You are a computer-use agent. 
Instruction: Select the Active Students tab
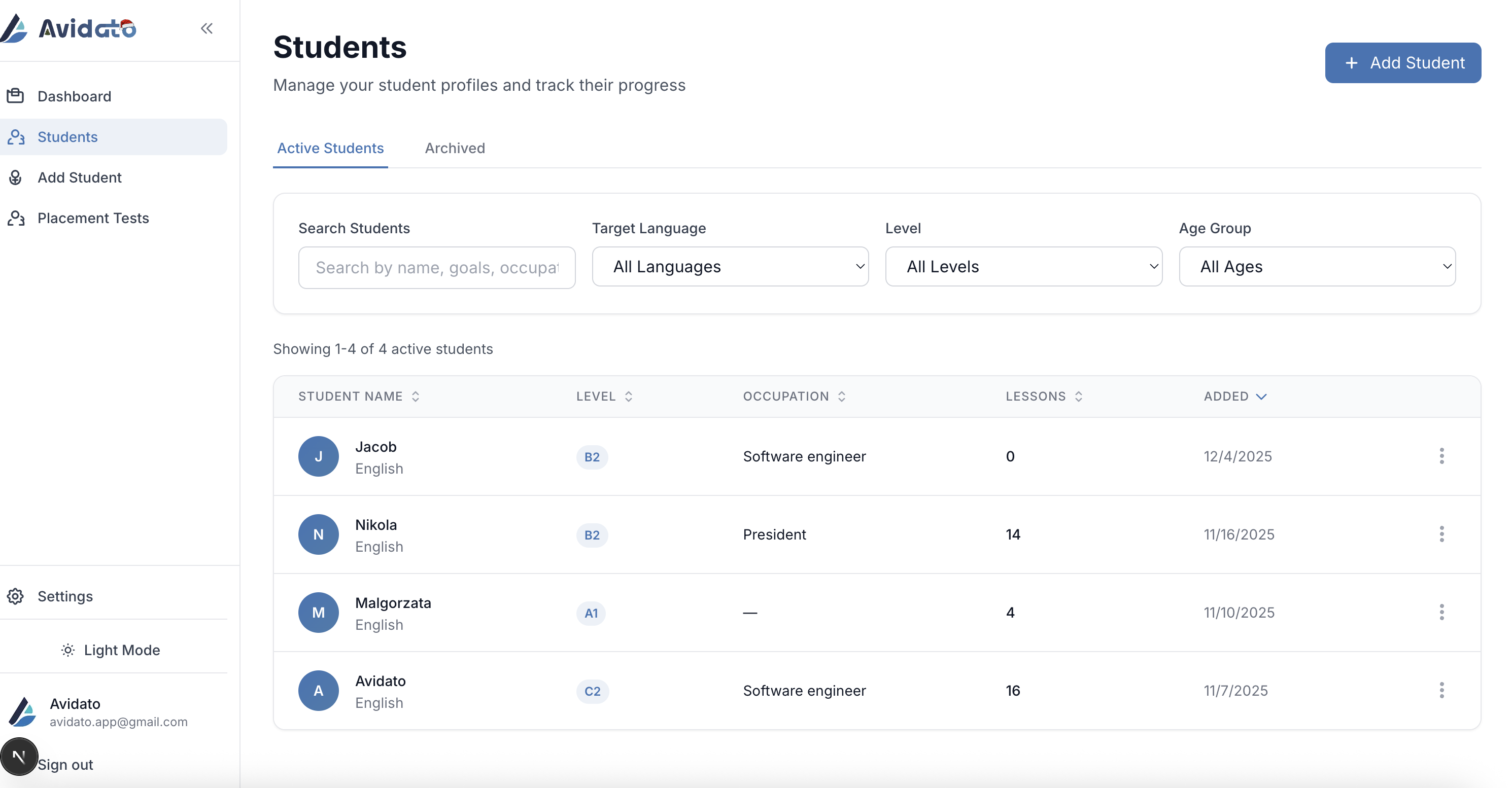[330, 149]
